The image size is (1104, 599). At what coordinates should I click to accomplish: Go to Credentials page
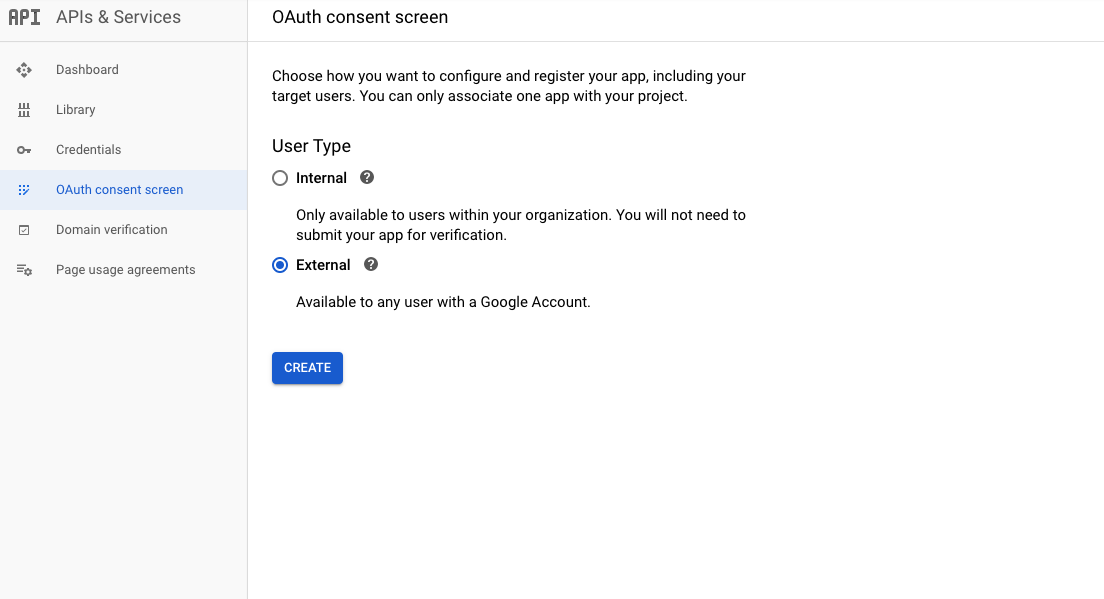pyautogui.click(x=123, y=150)
